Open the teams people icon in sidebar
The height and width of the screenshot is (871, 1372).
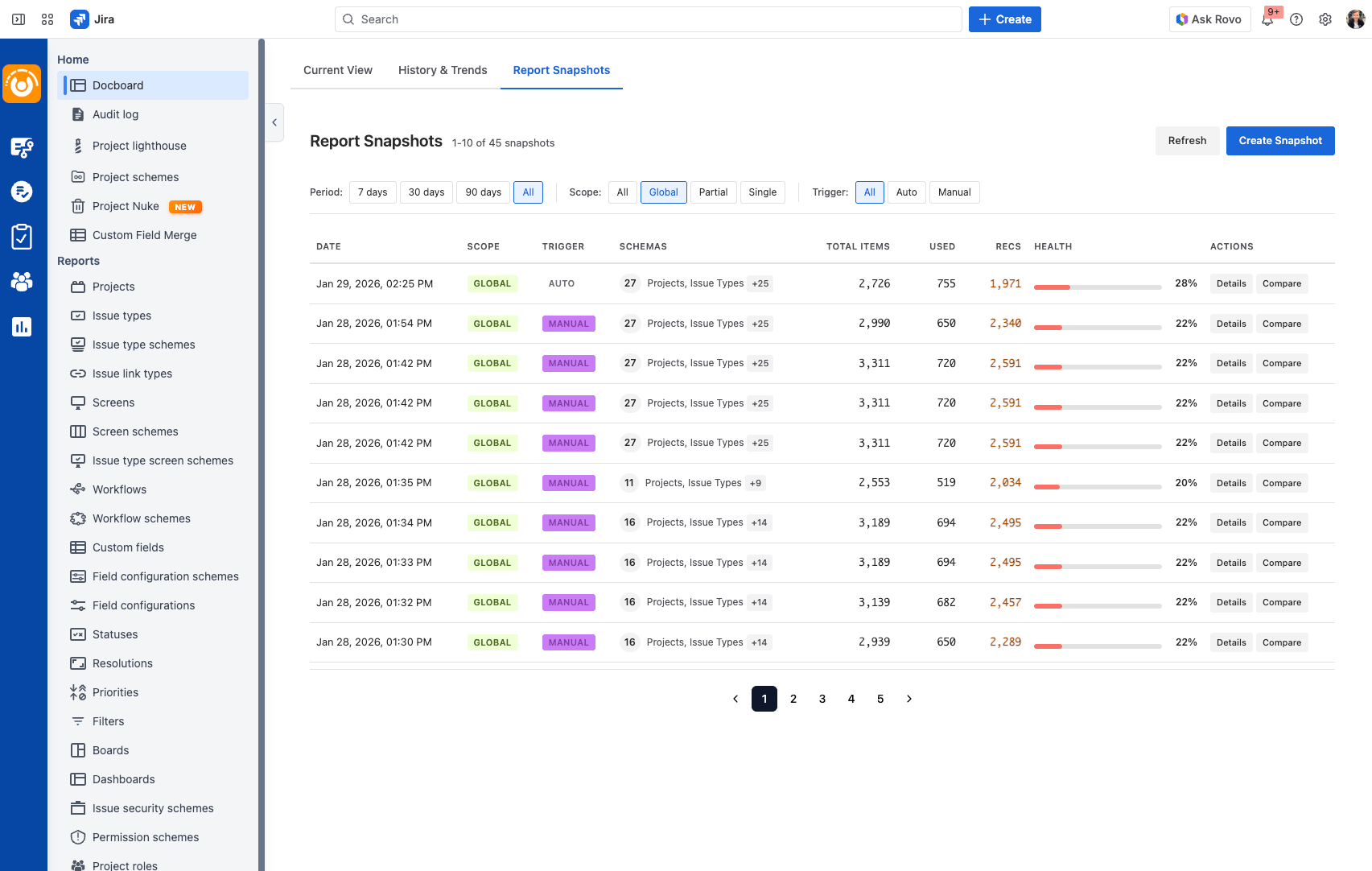pyautogui.click(x=22, y=281)
